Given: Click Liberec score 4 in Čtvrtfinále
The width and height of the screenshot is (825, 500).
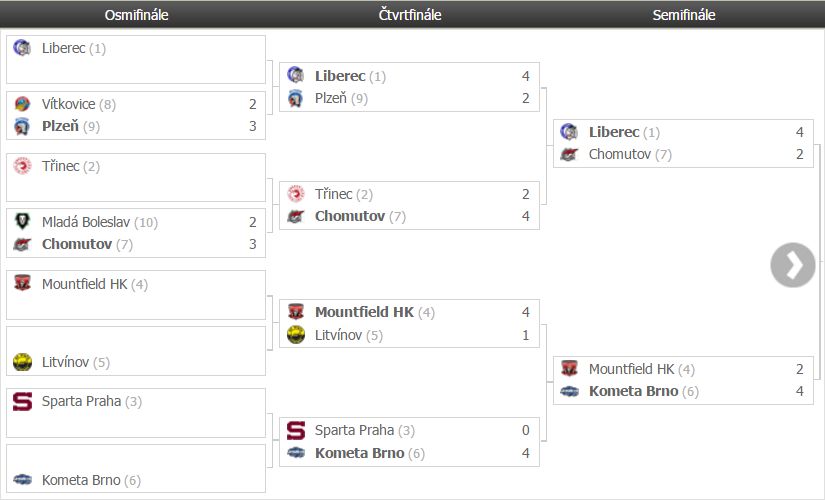Looking at the screenshot, I should (x=525, y=76).
